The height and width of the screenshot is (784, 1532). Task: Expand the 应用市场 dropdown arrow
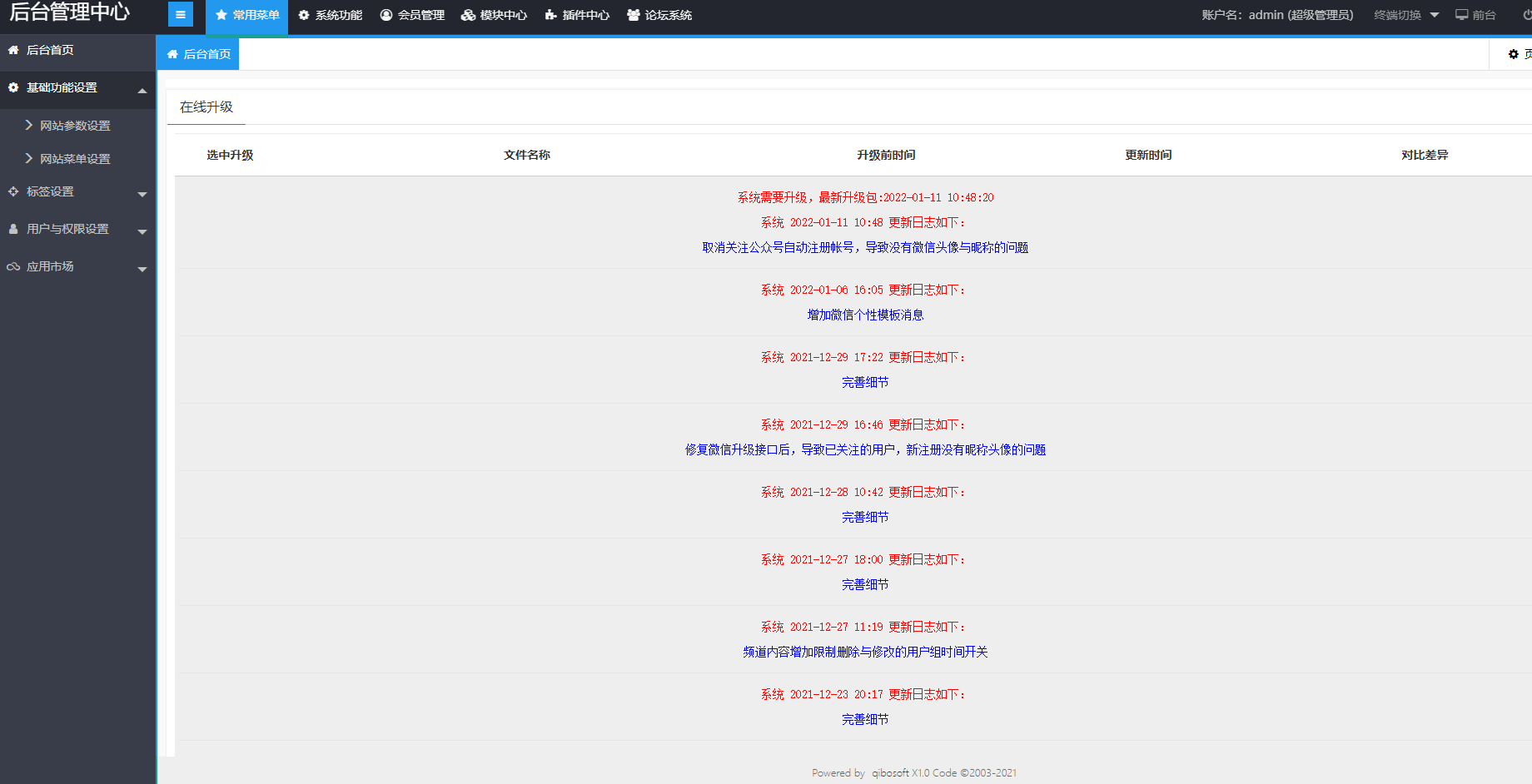coord(142,268)
